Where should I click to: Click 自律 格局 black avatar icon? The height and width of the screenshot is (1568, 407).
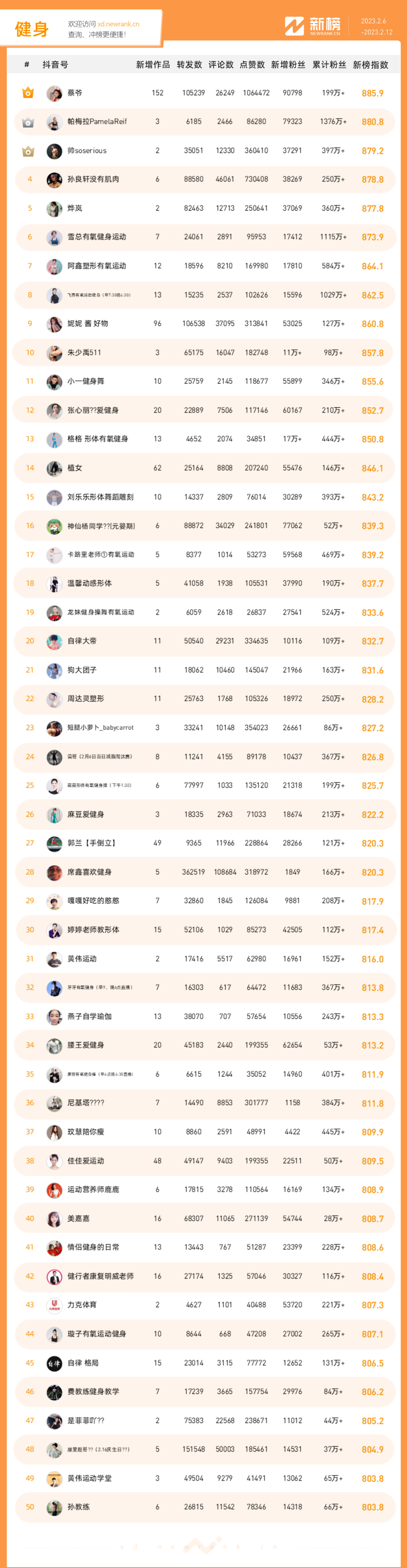(54, 1363)
